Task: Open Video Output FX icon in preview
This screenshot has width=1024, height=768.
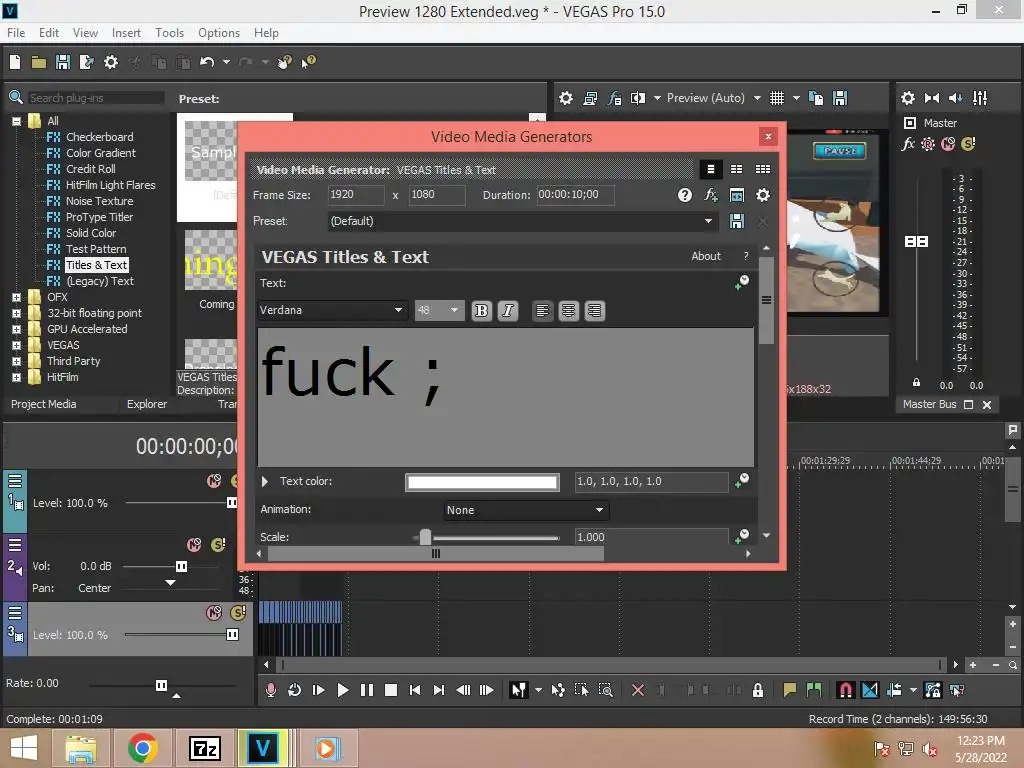Action: click(x=615, y=98)
